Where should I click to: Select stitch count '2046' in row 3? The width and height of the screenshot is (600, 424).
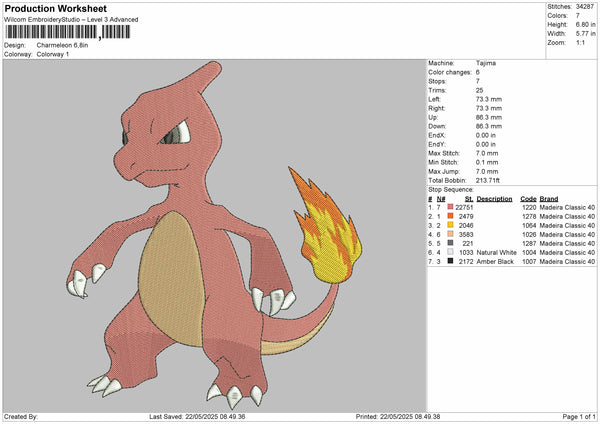pos(466,225)
